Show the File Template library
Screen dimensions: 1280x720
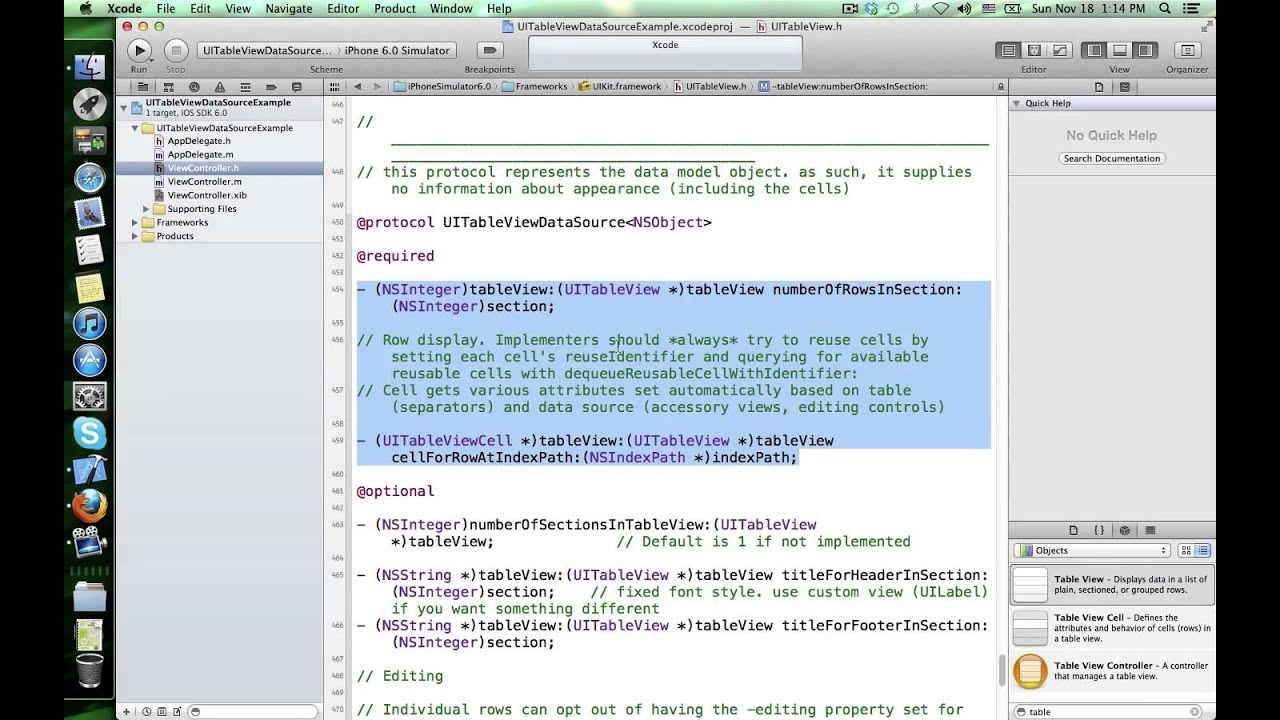tap(1074, 530)
